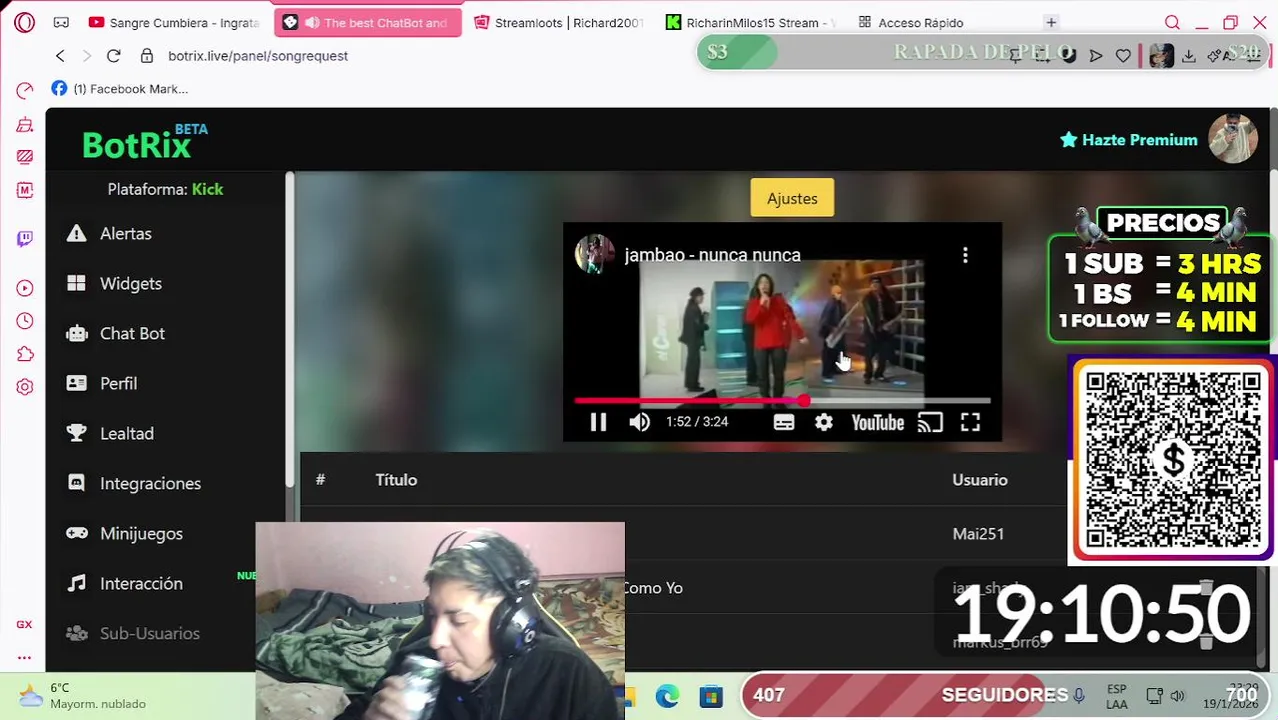Open Opera sidebar settings gear
The image size is (1278, 720).
[24, 387]
